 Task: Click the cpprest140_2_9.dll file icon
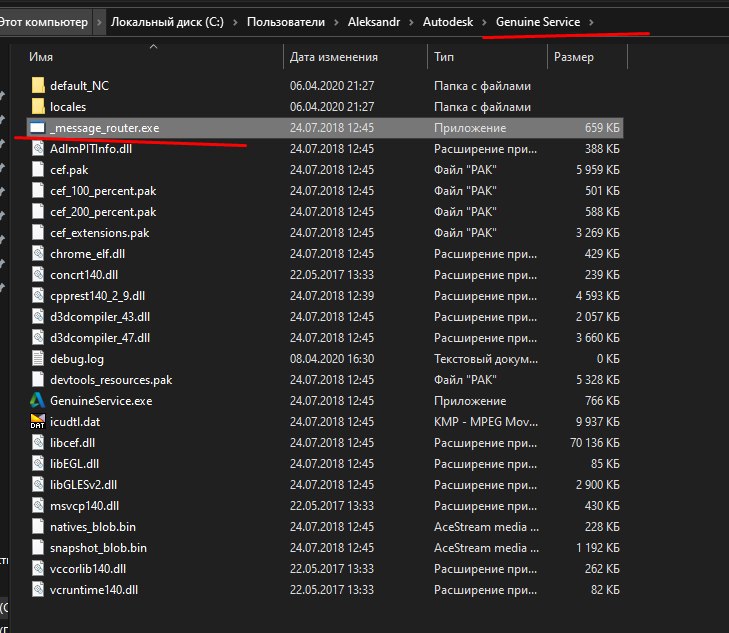coord(38,296)
